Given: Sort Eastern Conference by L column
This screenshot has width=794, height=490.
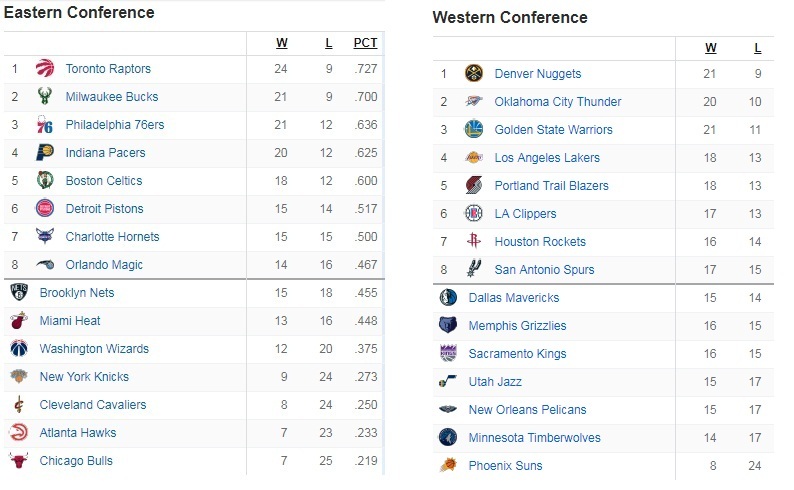Looking at the screenshot, I should click(329, 43).
